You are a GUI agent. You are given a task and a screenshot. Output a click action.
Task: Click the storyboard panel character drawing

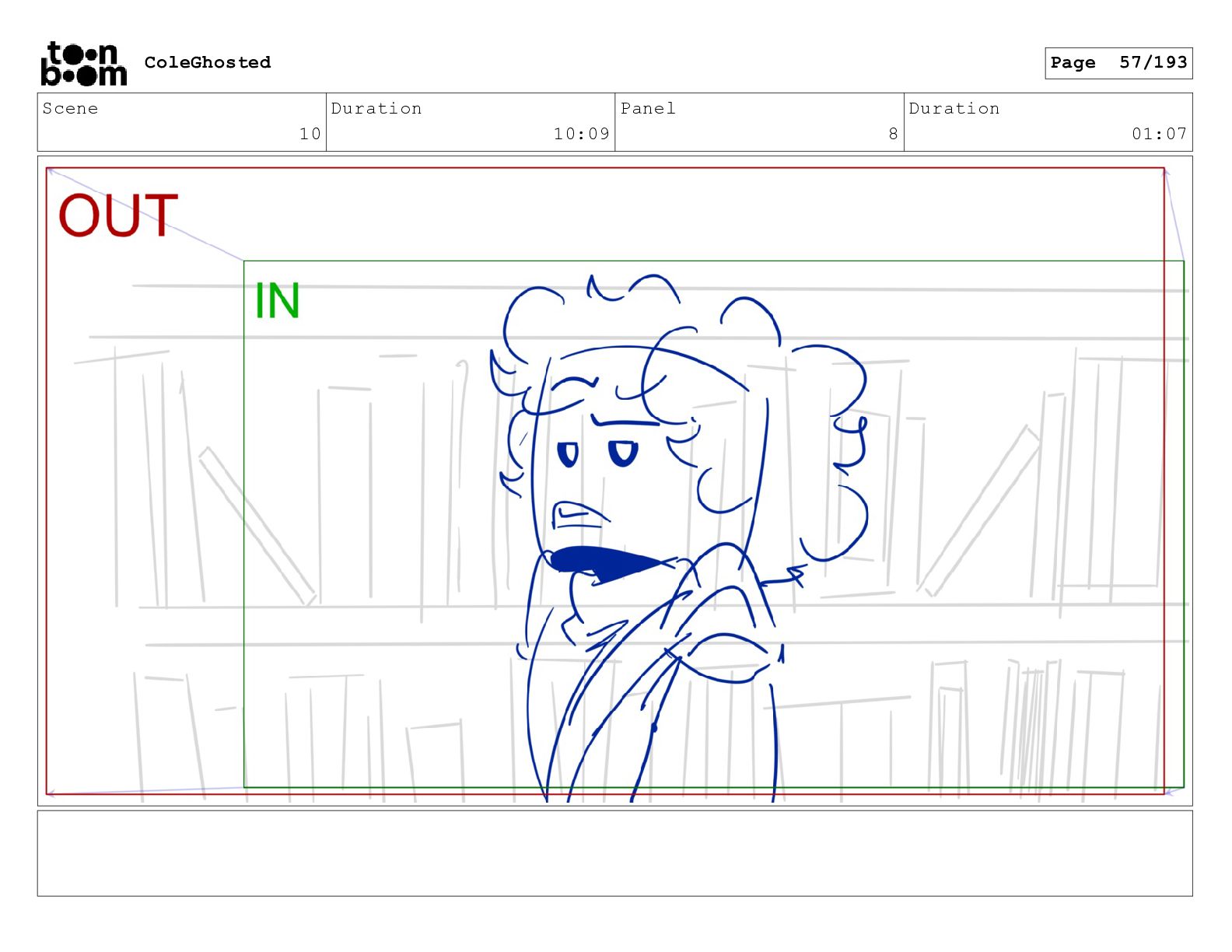pyautogui.click(x=679, y=537)
